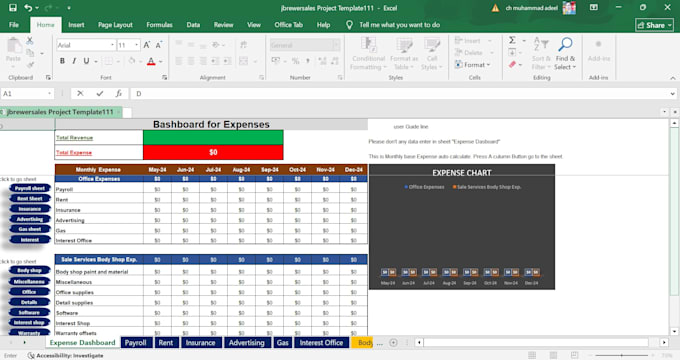The width and height of the screenshot is (680, 360).
Task: Open the File menu
Action: point(14,25)
